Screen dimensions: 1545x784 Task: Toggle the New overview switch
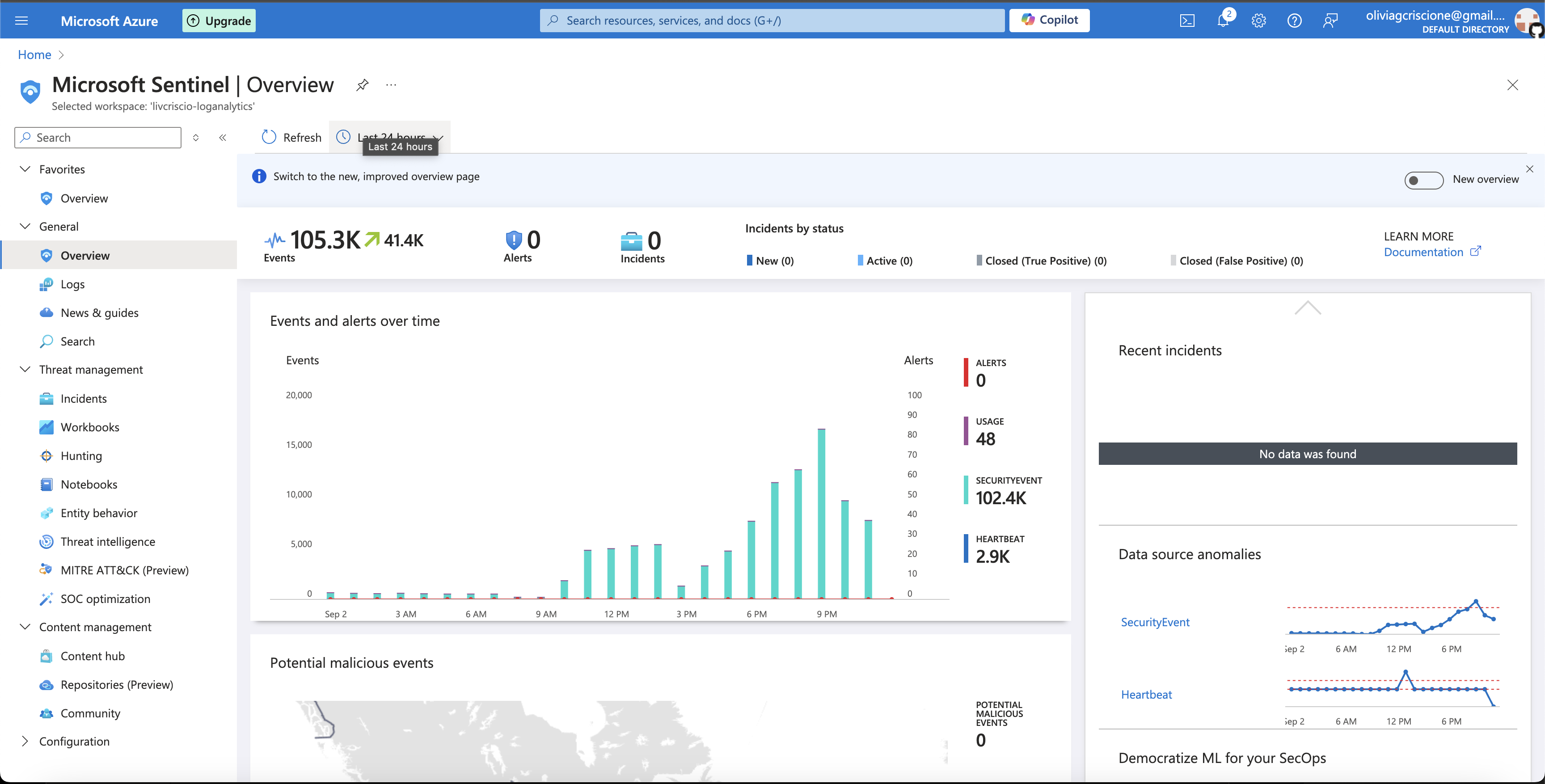tap(1423, 180)
